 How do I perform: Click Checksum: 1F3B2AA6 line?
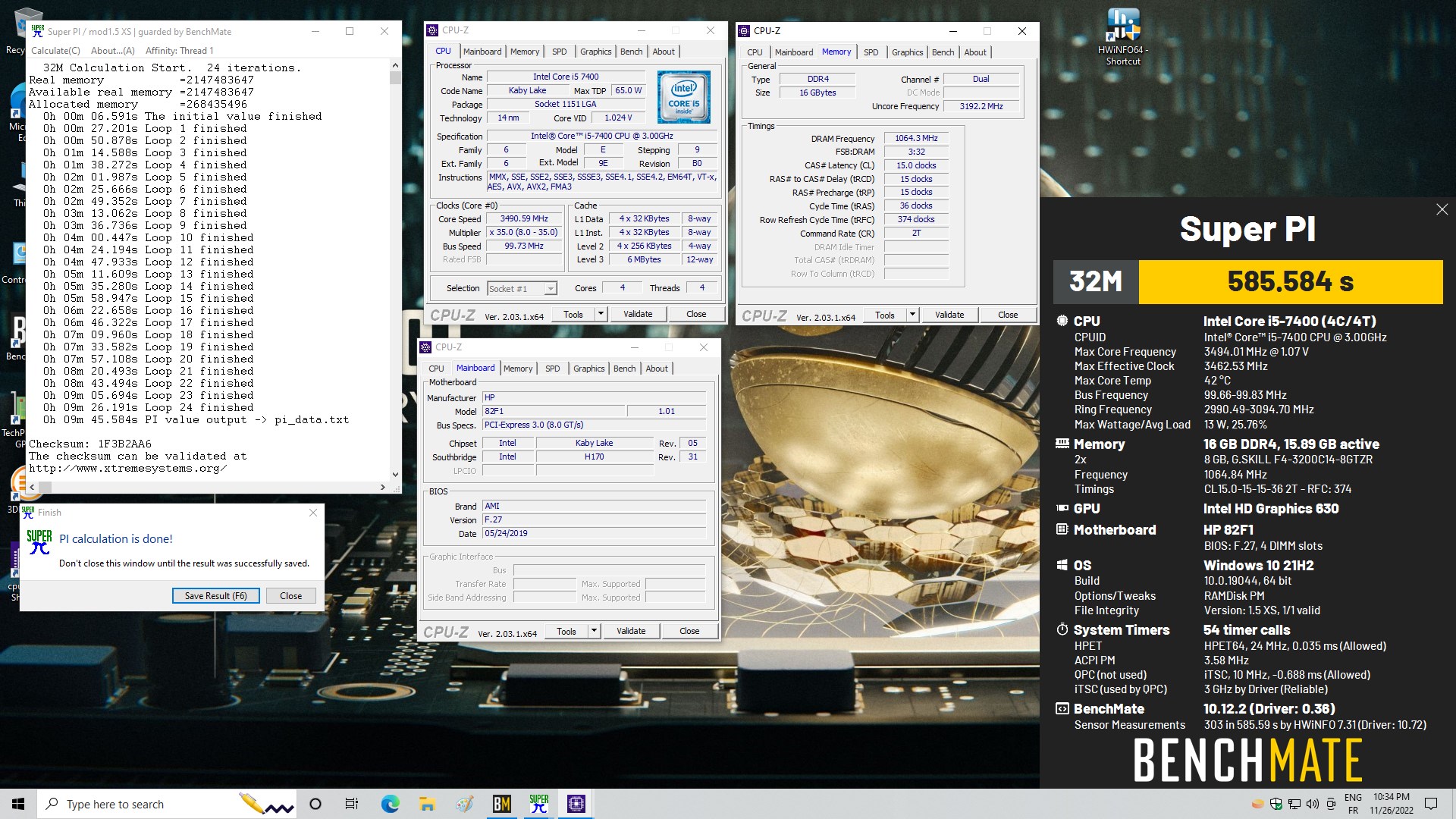coord(90,444)
